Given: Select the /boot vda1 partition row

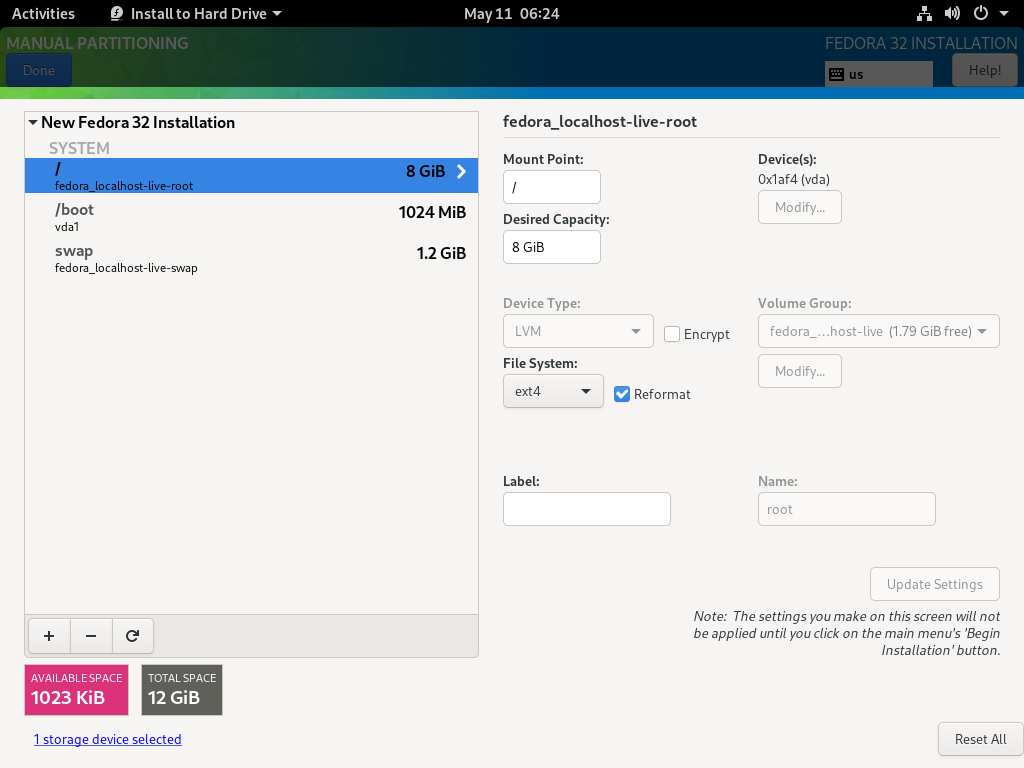Looking at the screenshot, I should pos(251,217).
